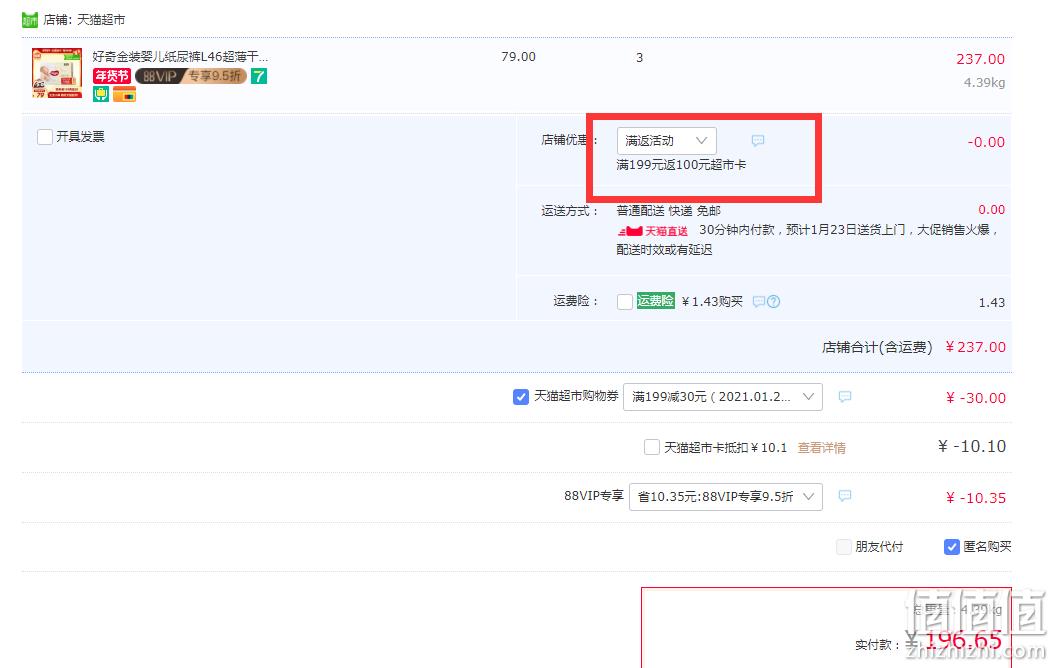This screenshot has width=1055, height=668.
Task: Click the green Tmall Supermarket store icon
Action: coord(30,20)
